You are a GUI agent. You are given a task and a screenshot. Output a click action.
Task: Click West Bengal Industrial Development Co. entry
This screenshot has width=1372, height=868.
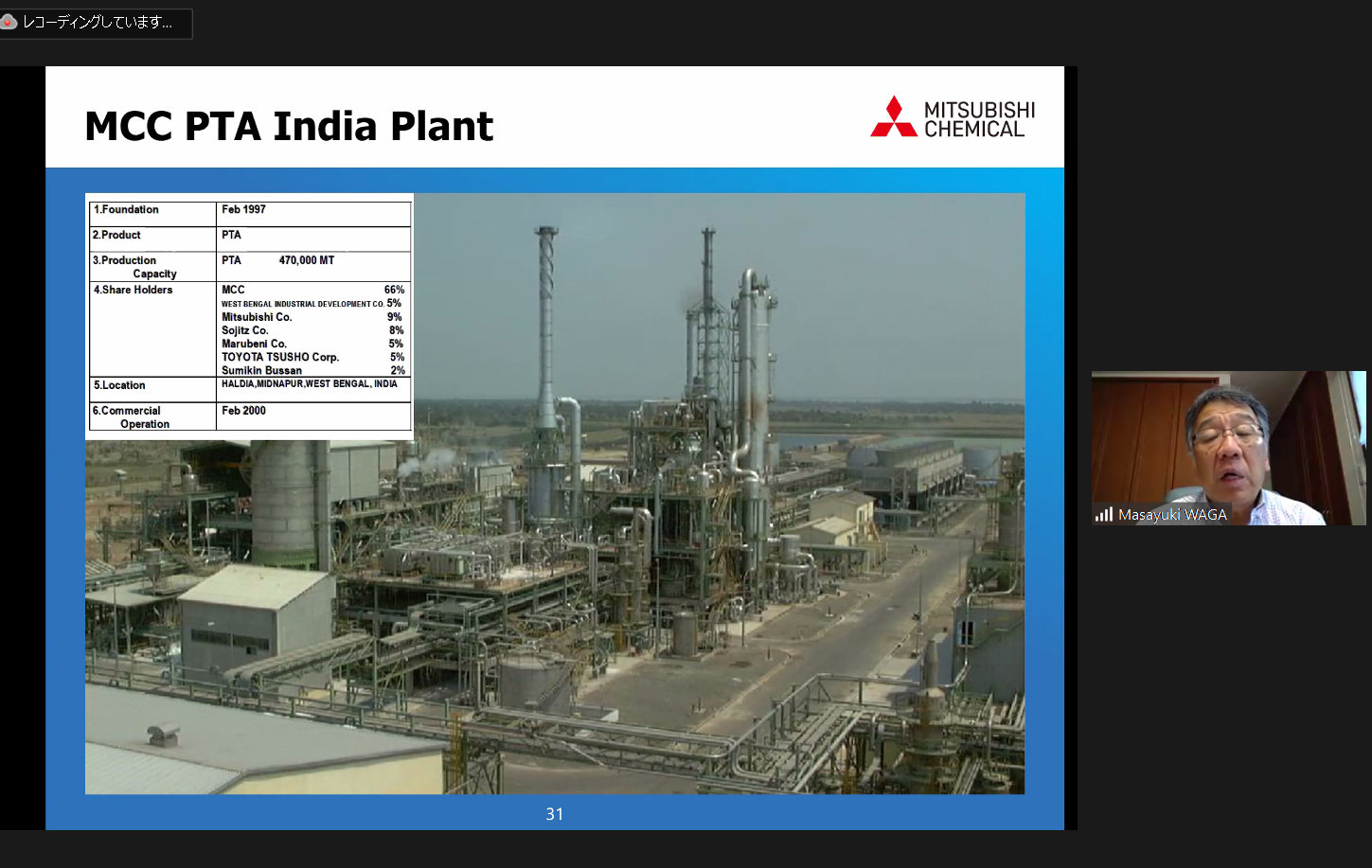tap(312, 304)
